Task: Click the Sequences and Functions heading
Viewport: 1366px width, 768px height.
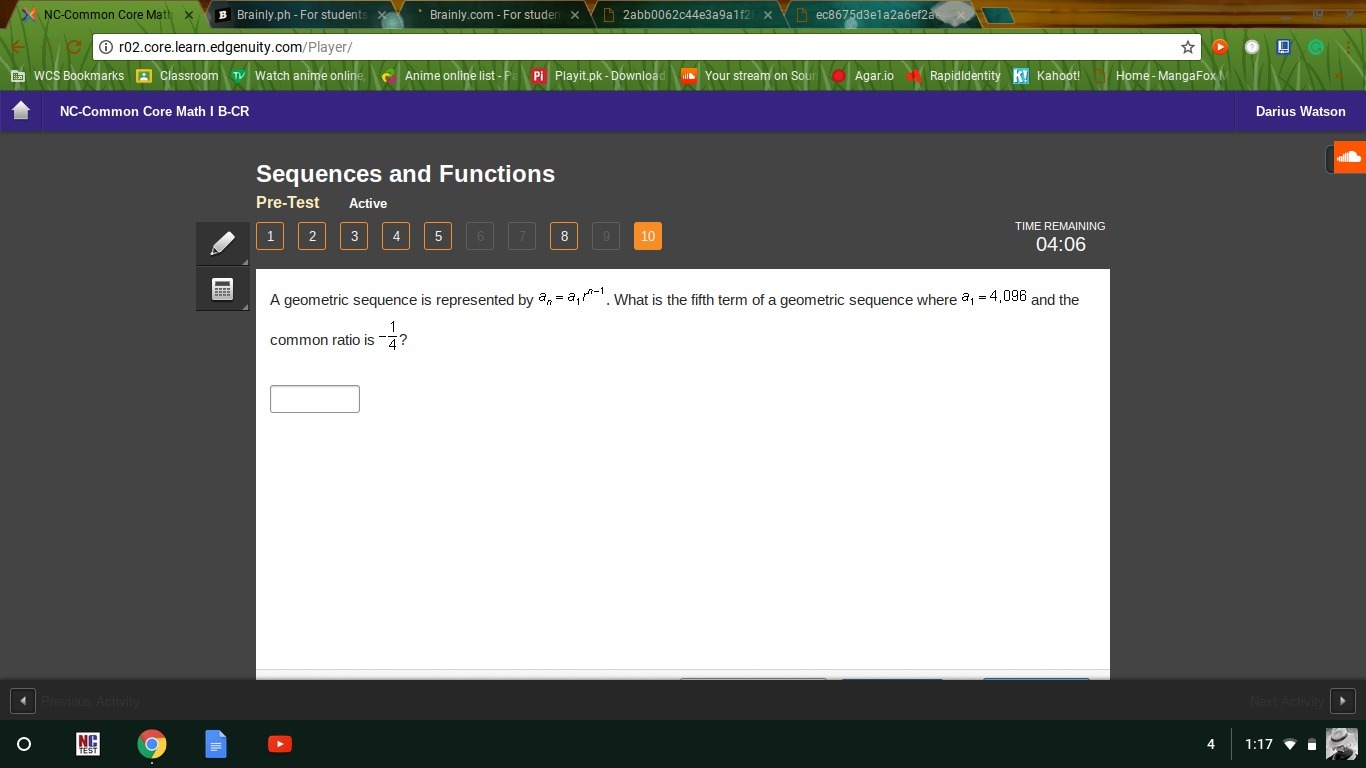Action: 406,174
